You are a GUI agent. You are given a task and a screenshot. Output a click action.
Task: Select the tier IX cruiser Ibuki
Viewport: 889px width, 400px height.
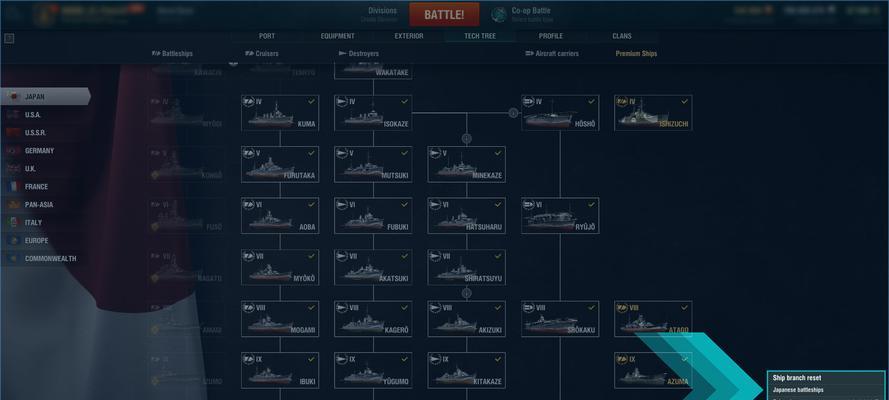(280, 371)
